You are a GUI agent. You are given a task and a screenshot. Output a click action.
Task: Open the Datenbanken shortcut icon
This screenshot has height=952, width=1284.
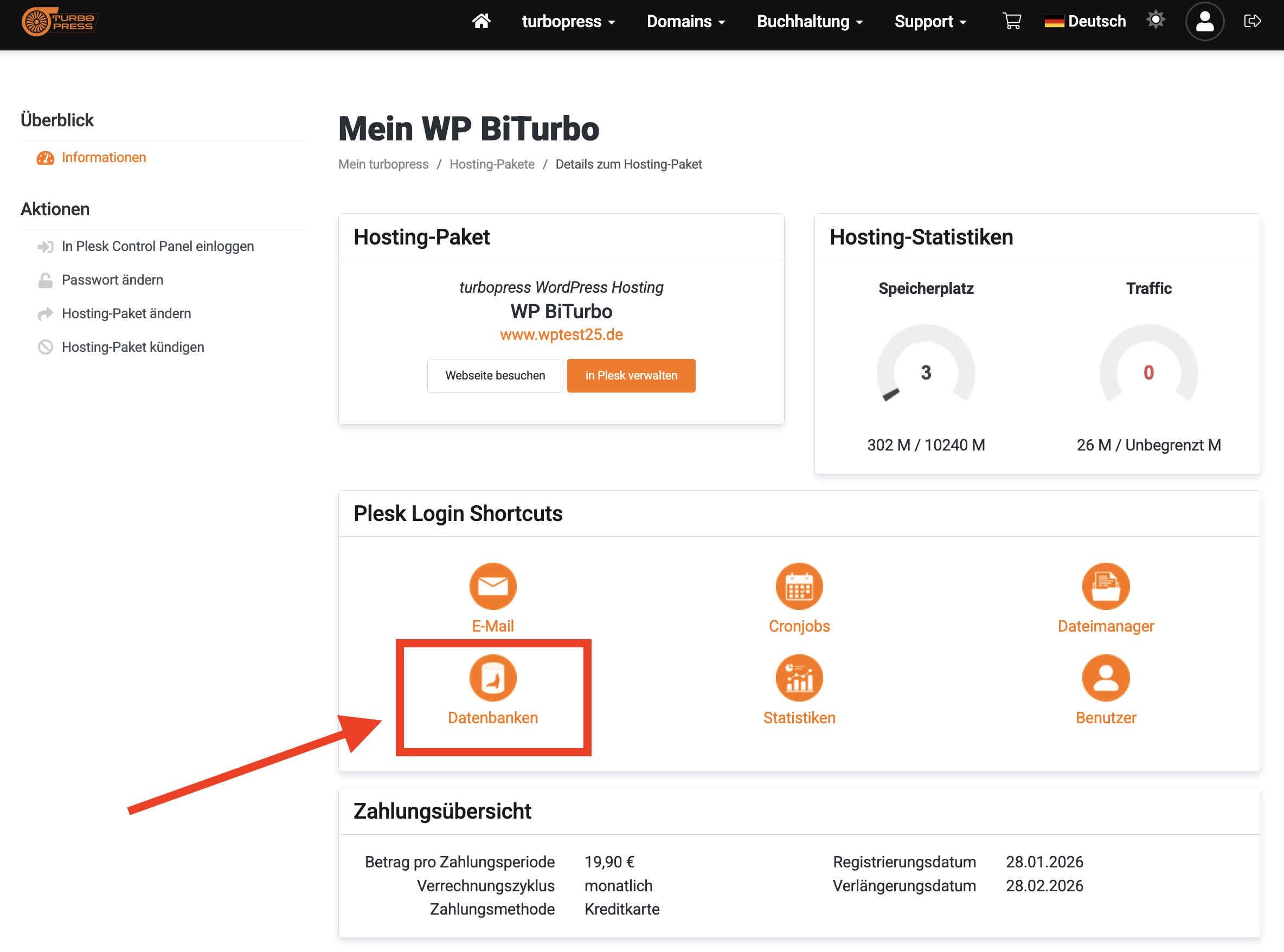pyautogui.click(x=493, y=678)
